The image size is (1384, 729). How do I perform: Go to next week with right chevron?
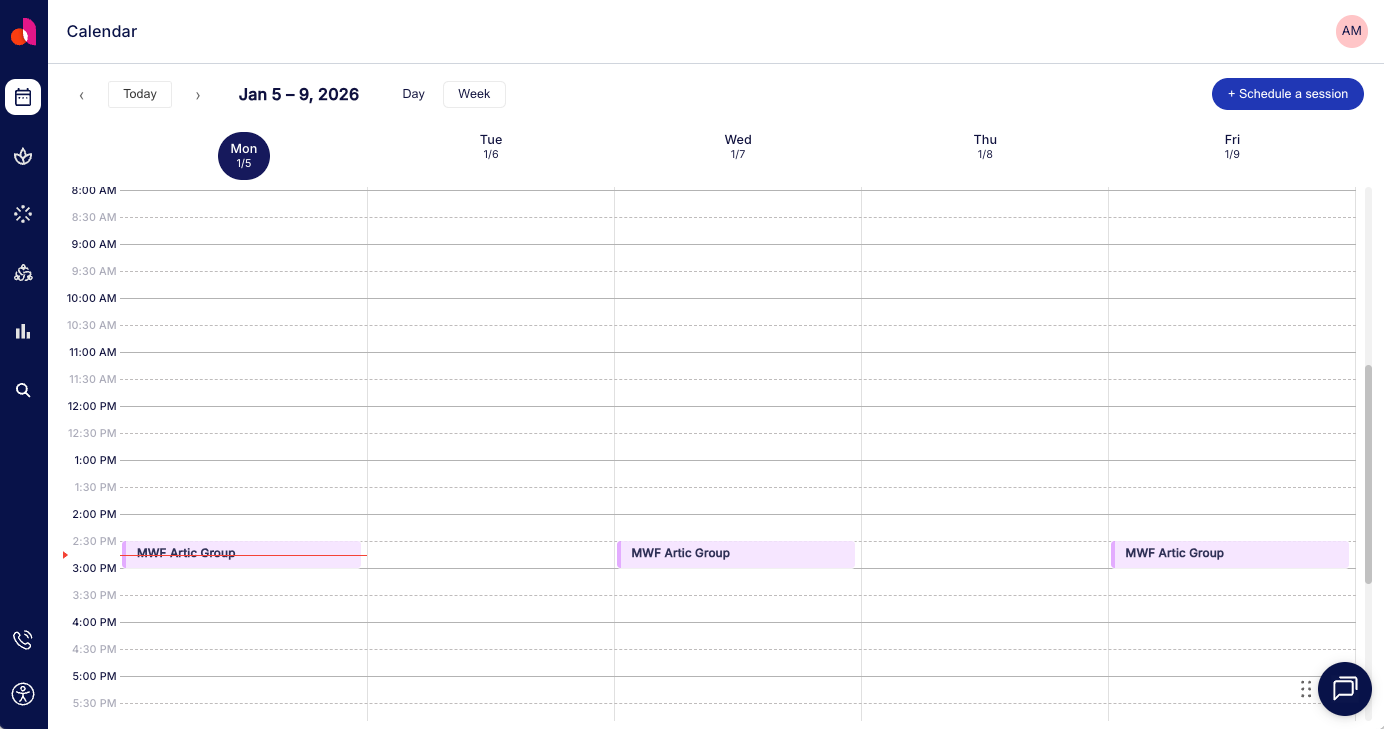pyautogui.click(x=198, y=95)
